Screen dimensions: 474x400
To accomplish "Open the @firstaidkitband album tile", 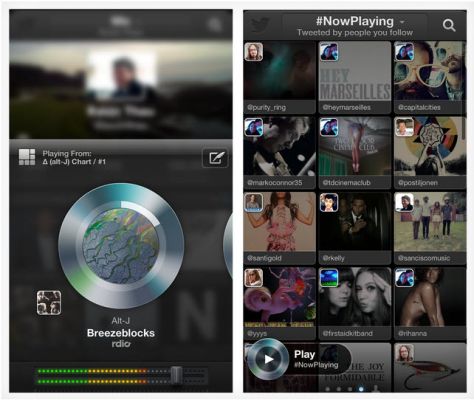I will tap(355, 303).
